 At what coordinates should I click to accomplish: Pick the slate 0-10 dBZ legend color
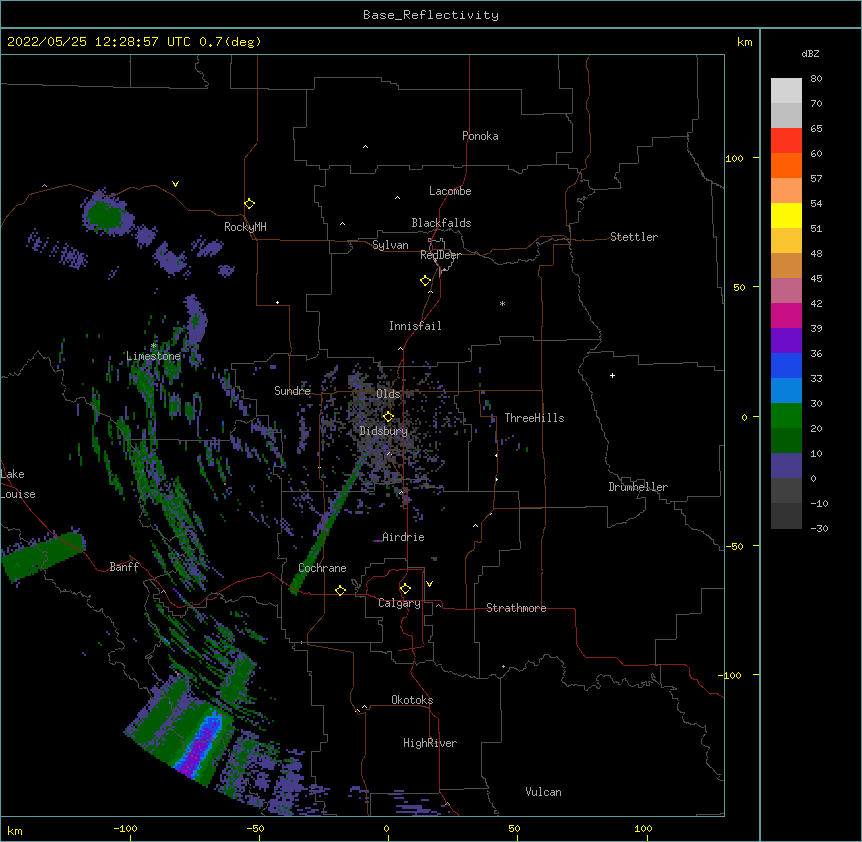tap(786, 466)
